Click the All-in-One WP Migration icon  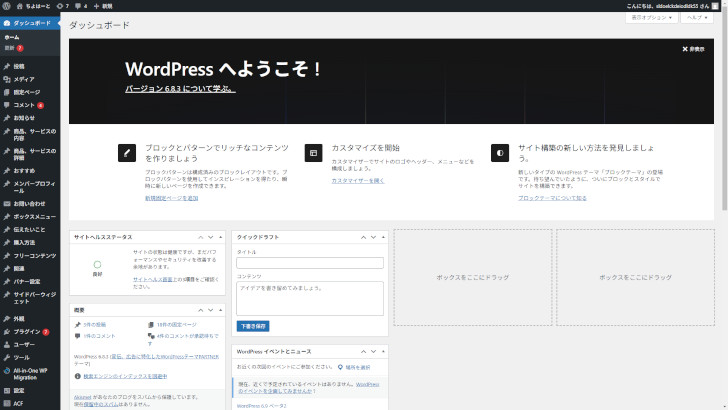[x=6, y=371]
